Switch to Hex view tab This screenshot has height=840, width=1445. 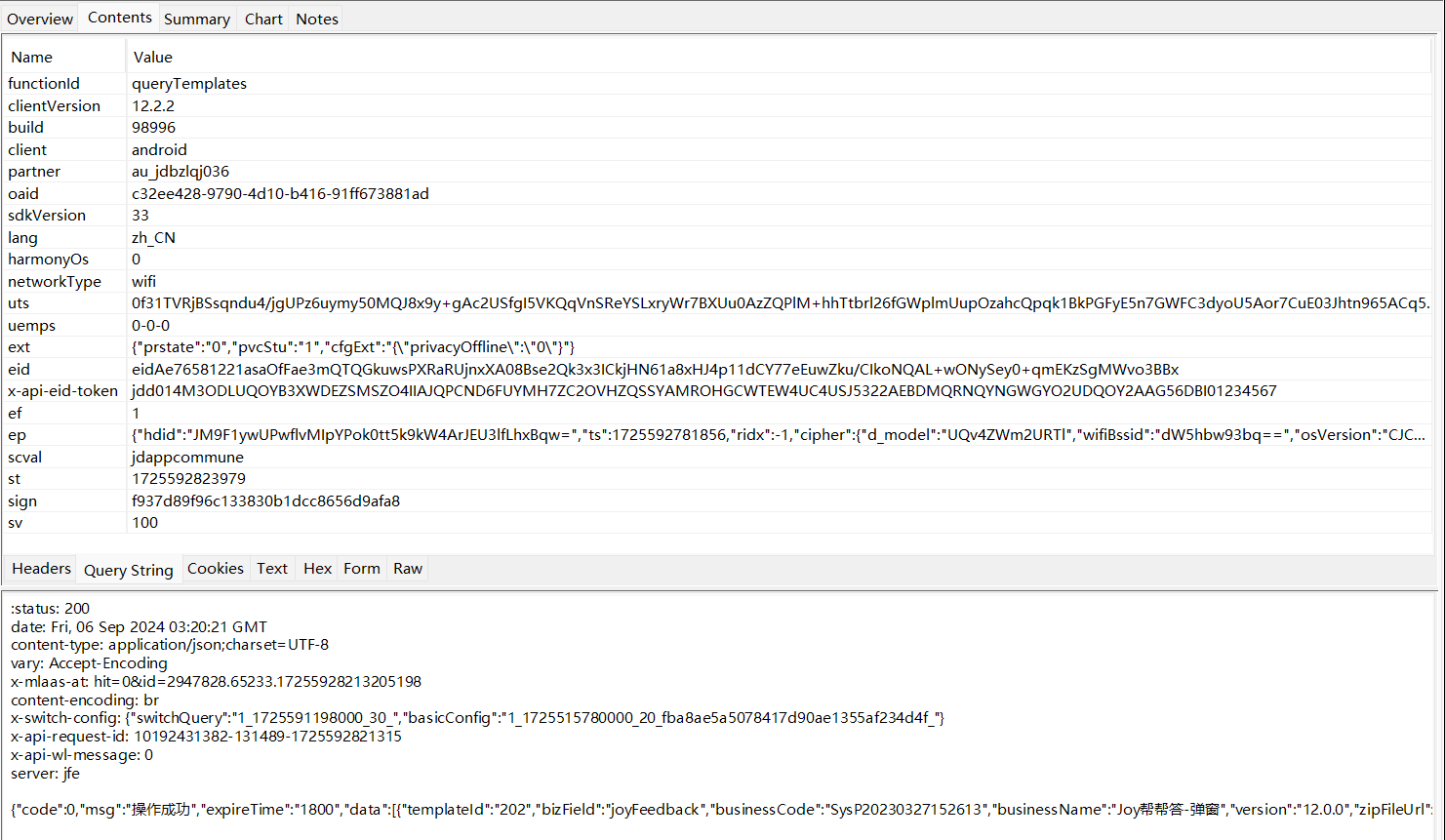tap(317, 569)
